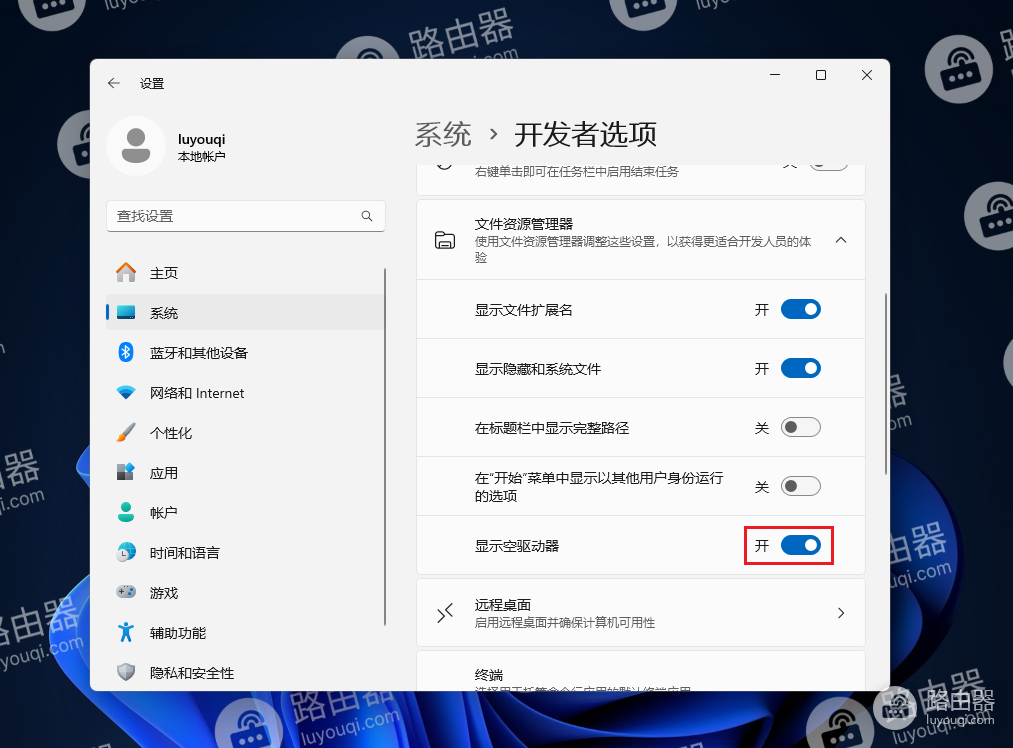Viewport: 1013px width, 748px height.
Task: Click 显示文件扩展名 label text
Action: (x=524, y=310)
